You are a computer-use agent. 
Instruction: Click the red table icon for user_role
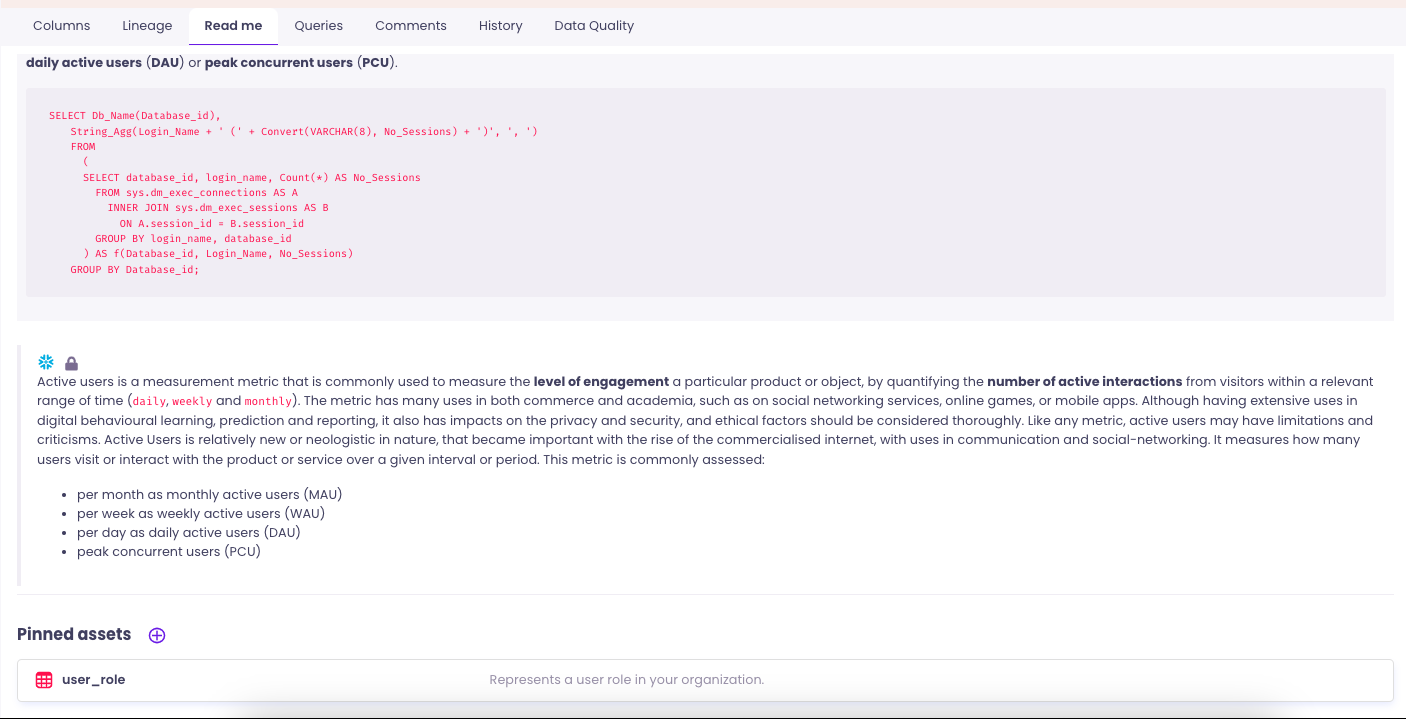(x=44, y=680)
